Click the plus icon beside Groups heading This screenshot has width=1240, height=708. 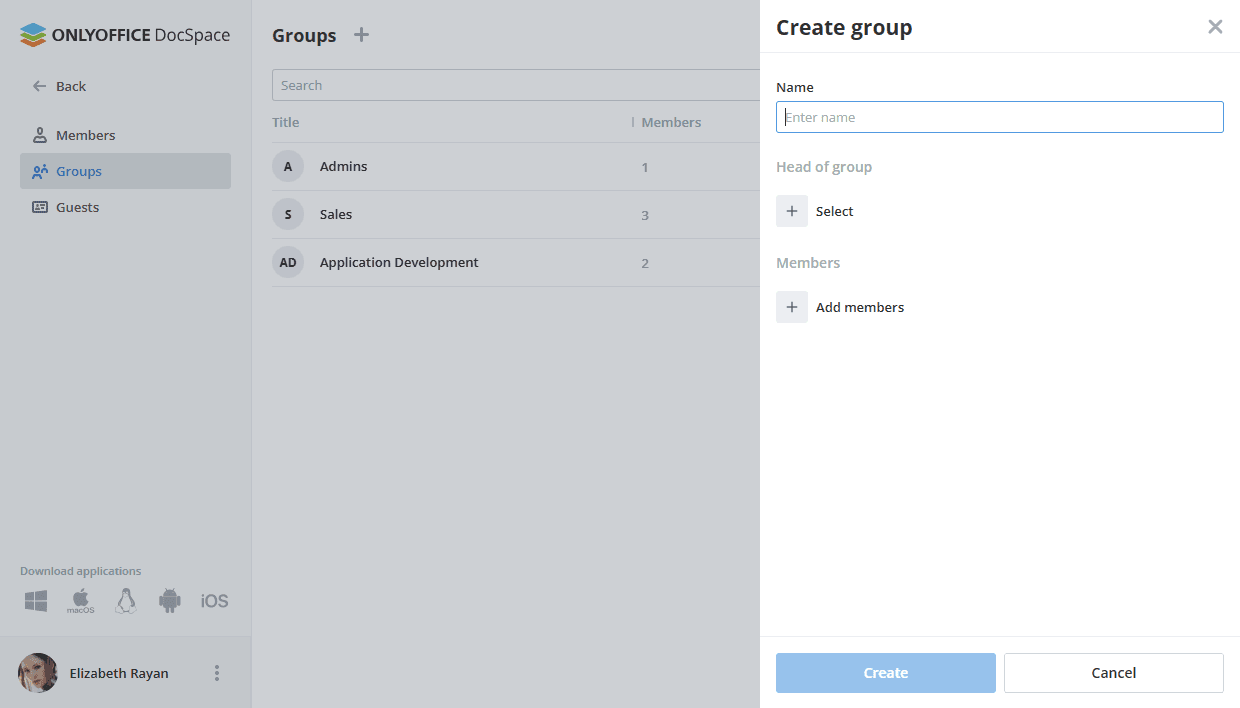click(x=362, y=35)
